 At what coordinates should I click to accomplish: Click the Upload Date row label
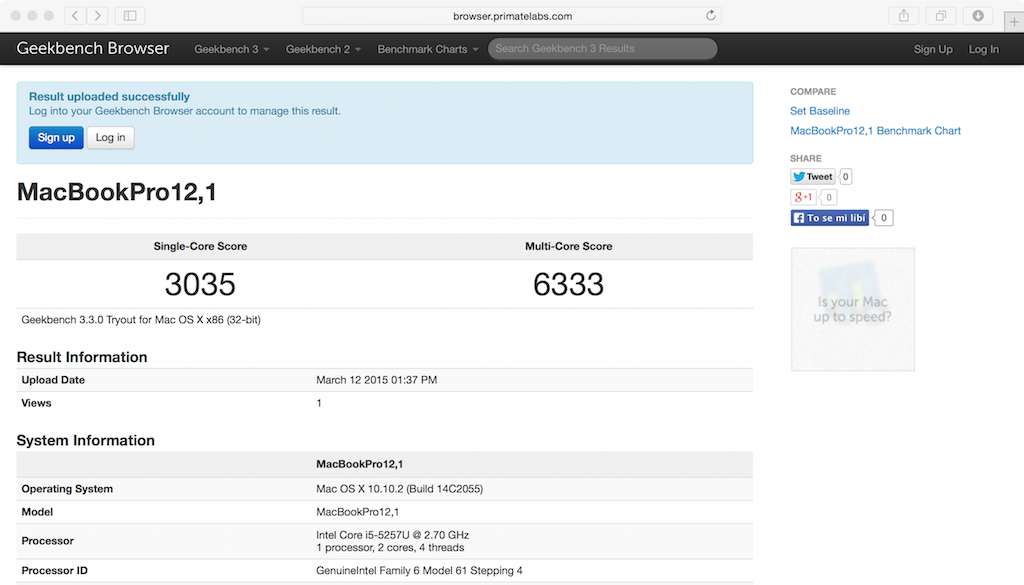(x=53, y=380)
